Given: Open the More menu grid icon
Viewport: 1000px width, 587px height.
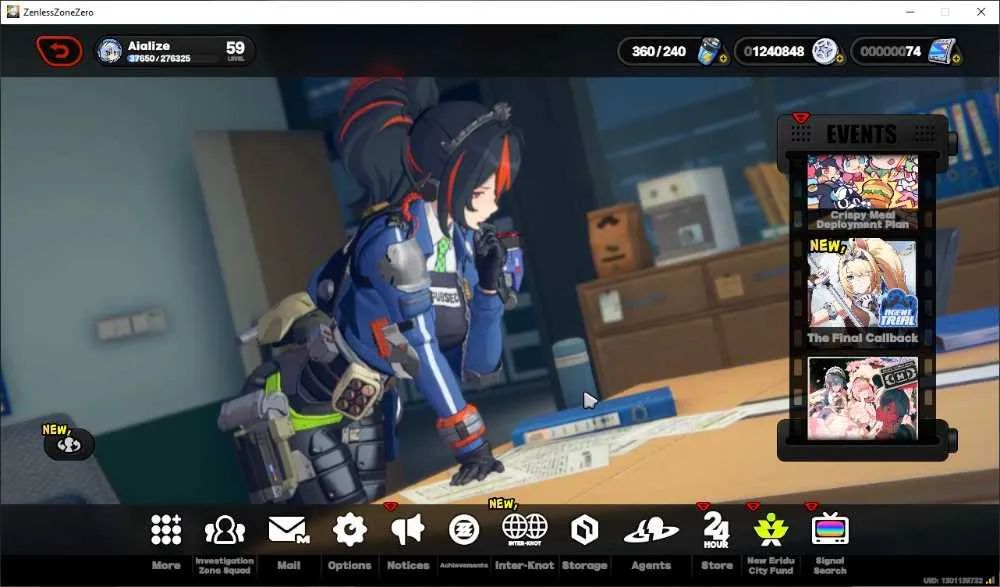Looking at the screenshot, I should pos(166,530).
